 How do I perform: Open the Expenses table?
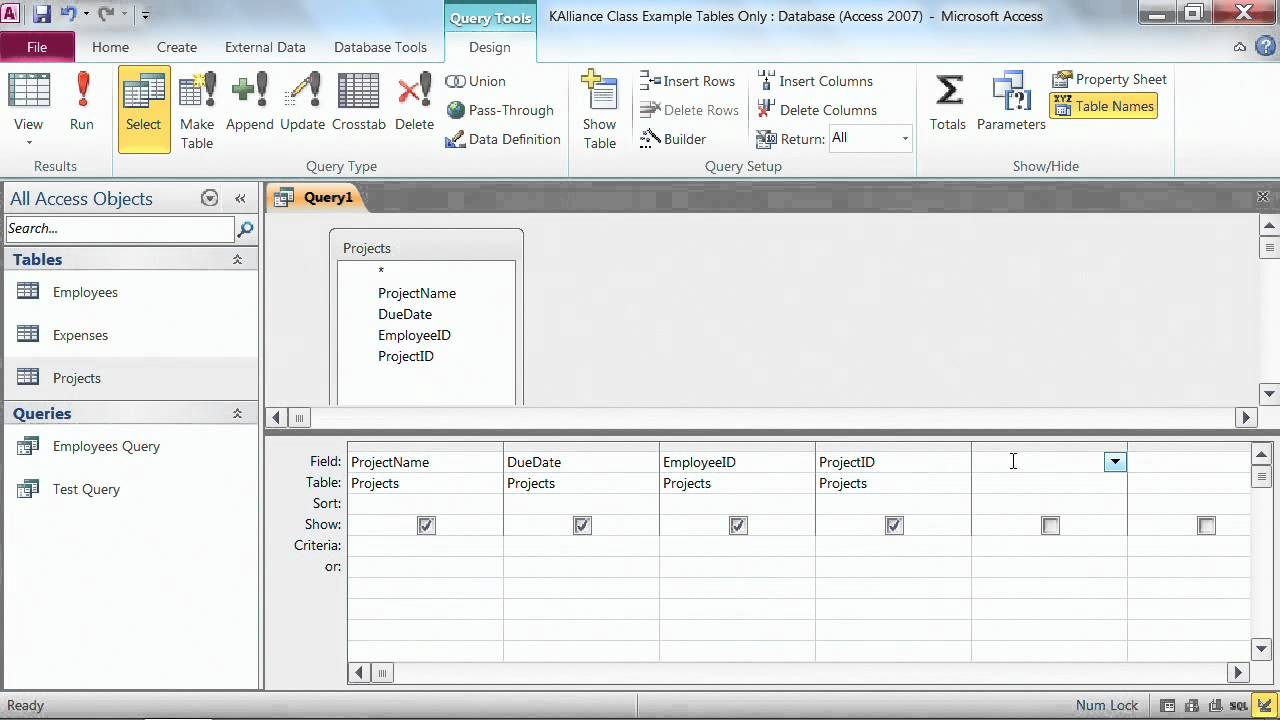(x=130, y=335)
